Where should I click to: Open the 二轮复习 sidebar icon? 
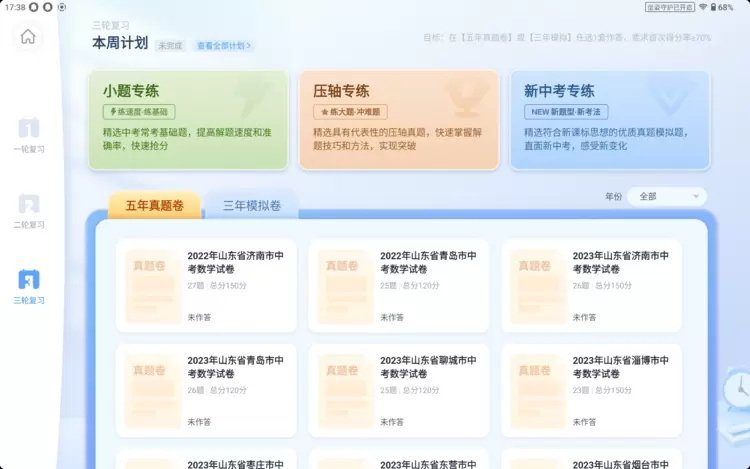point(28,204)
